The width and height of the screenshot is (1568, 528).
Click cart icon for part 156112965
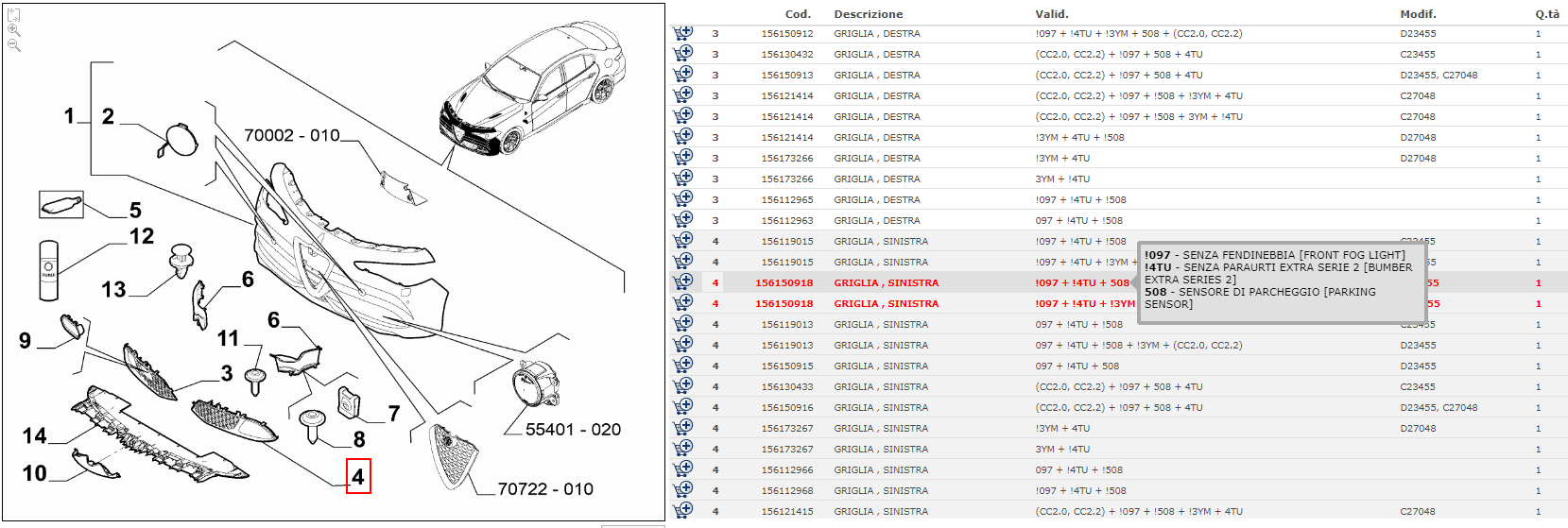pyautogui.click(x=682, y=199)
